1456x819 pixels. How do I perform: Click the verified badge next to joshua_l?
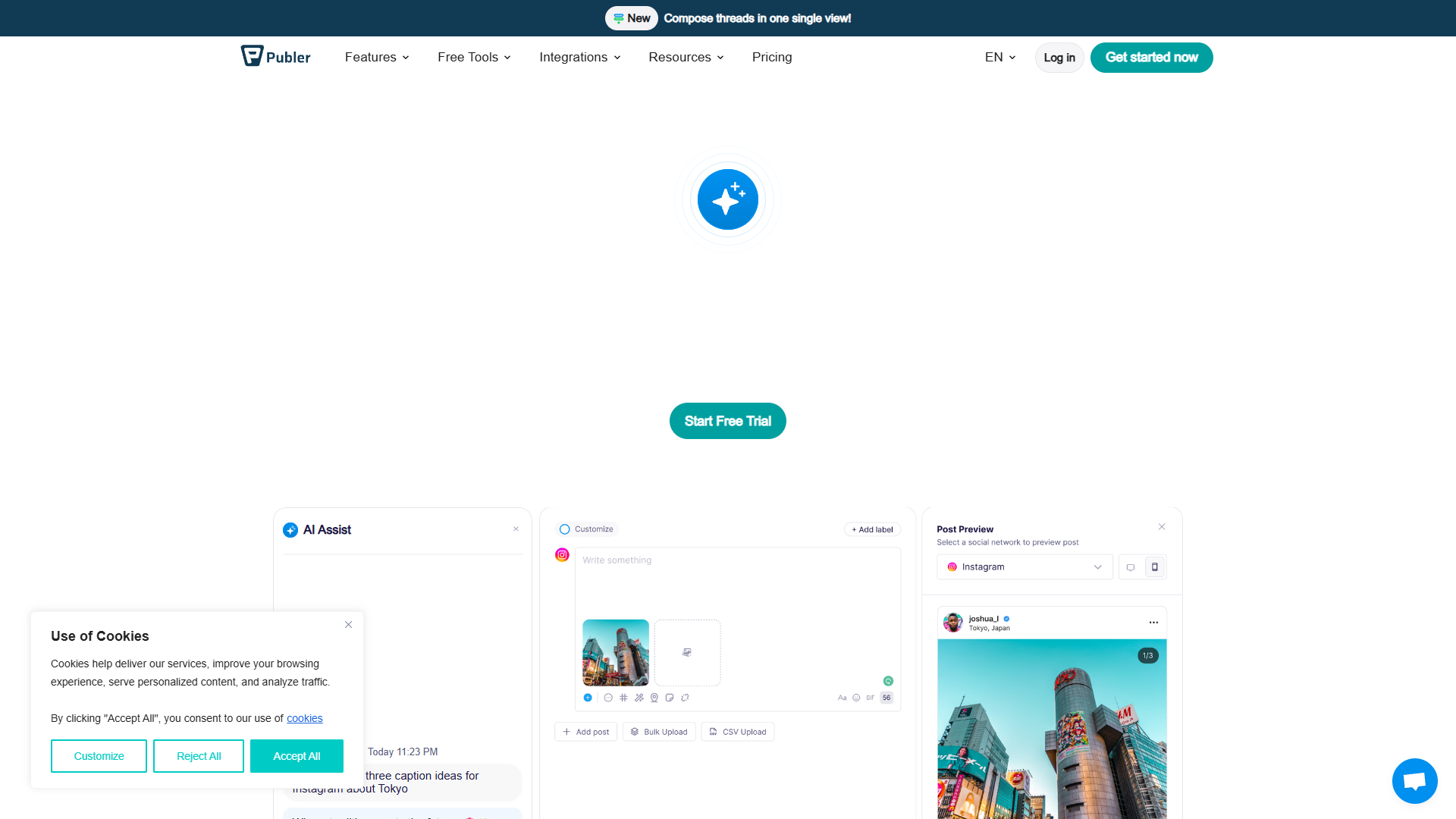[x=1006, y=619]
